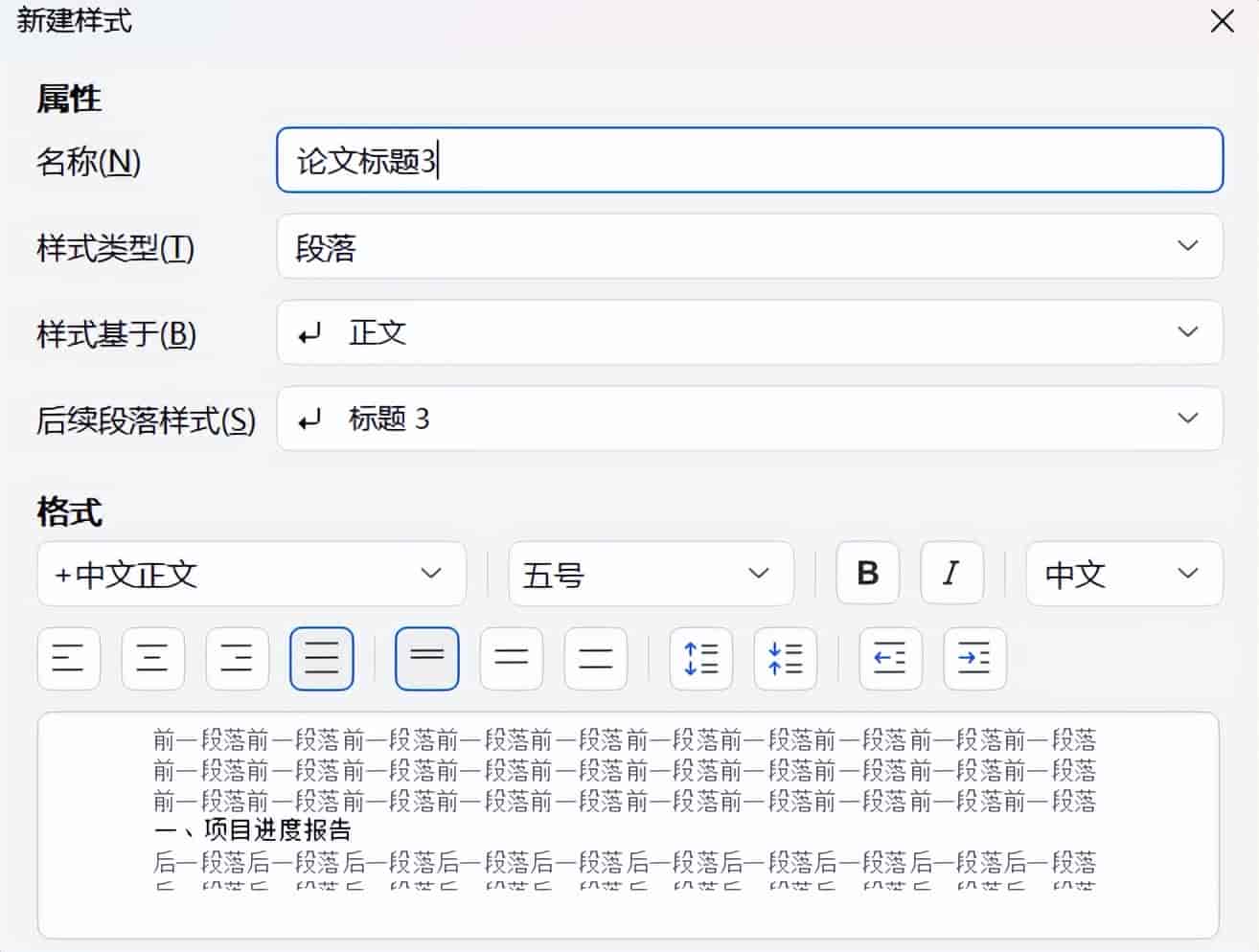The width and height of the screenshot is (1259, 952).
Task: Increase paragraph spacing icon
Action: 701,659
